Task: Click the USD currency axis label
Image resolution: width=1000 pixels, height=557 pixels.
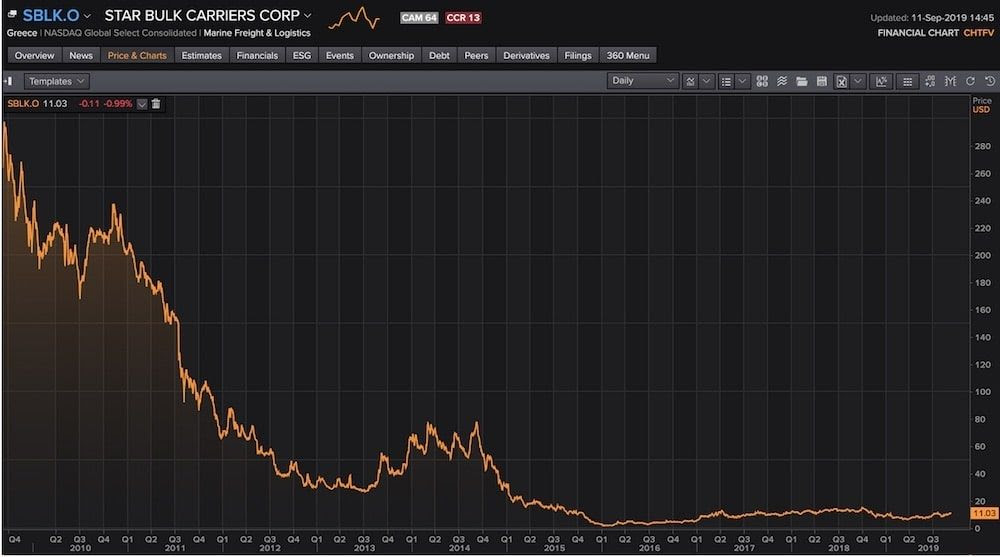Action: click(x=981, y=110)
